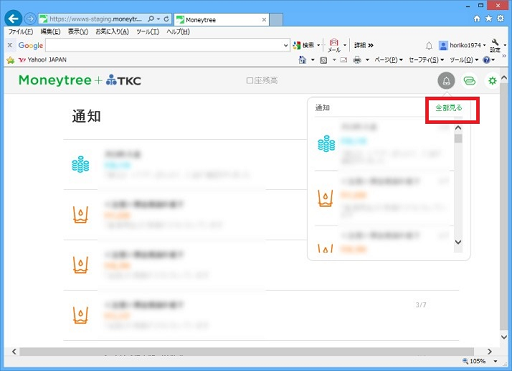Click notification popup scrollbar up arrow
512x371 pixels.
click(x=458, y=128)
